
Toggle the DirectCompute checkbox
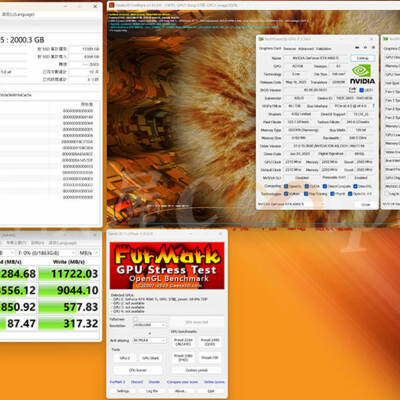325,186
